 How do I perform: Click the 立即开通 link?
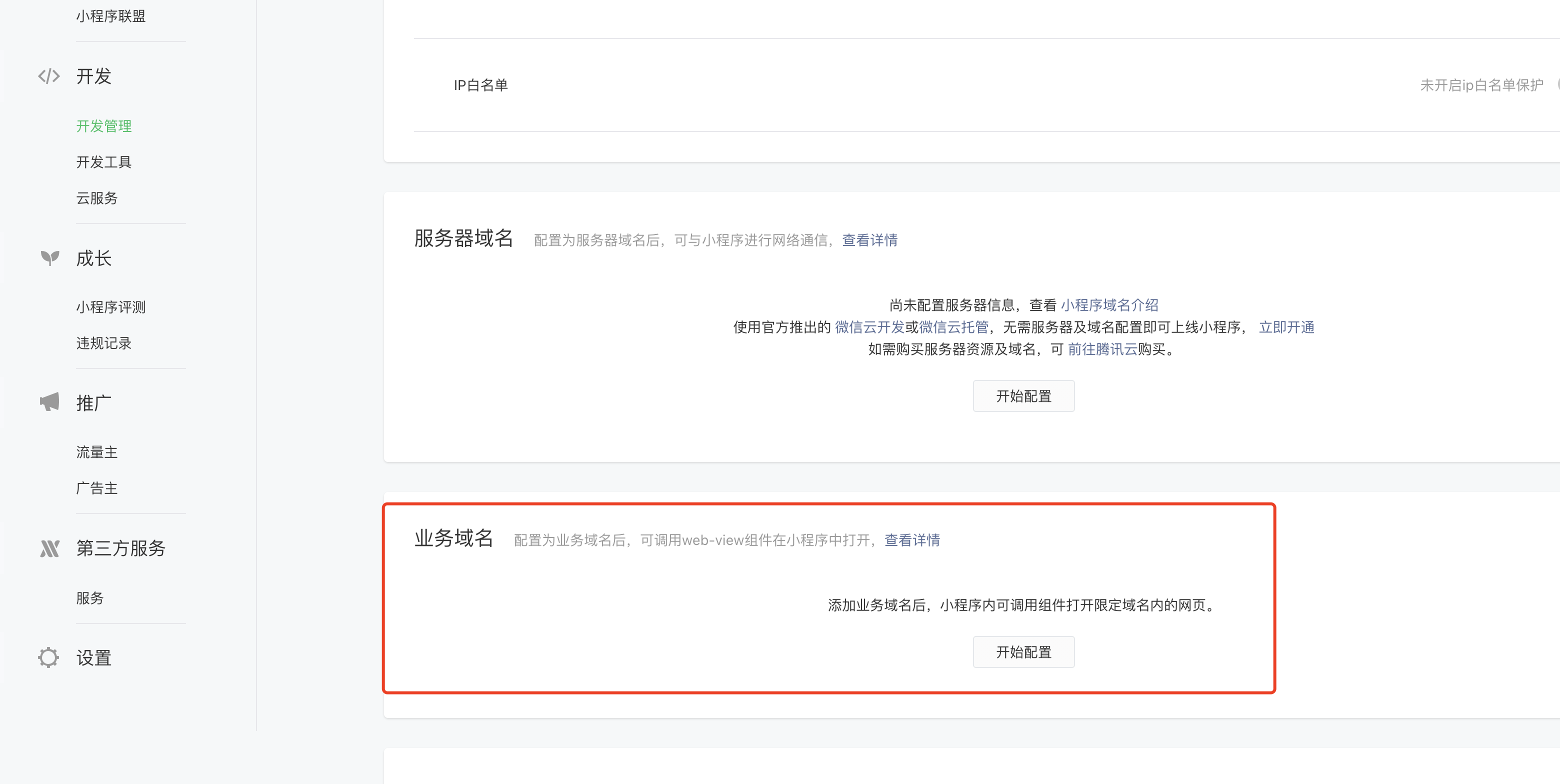(1286, 327)
